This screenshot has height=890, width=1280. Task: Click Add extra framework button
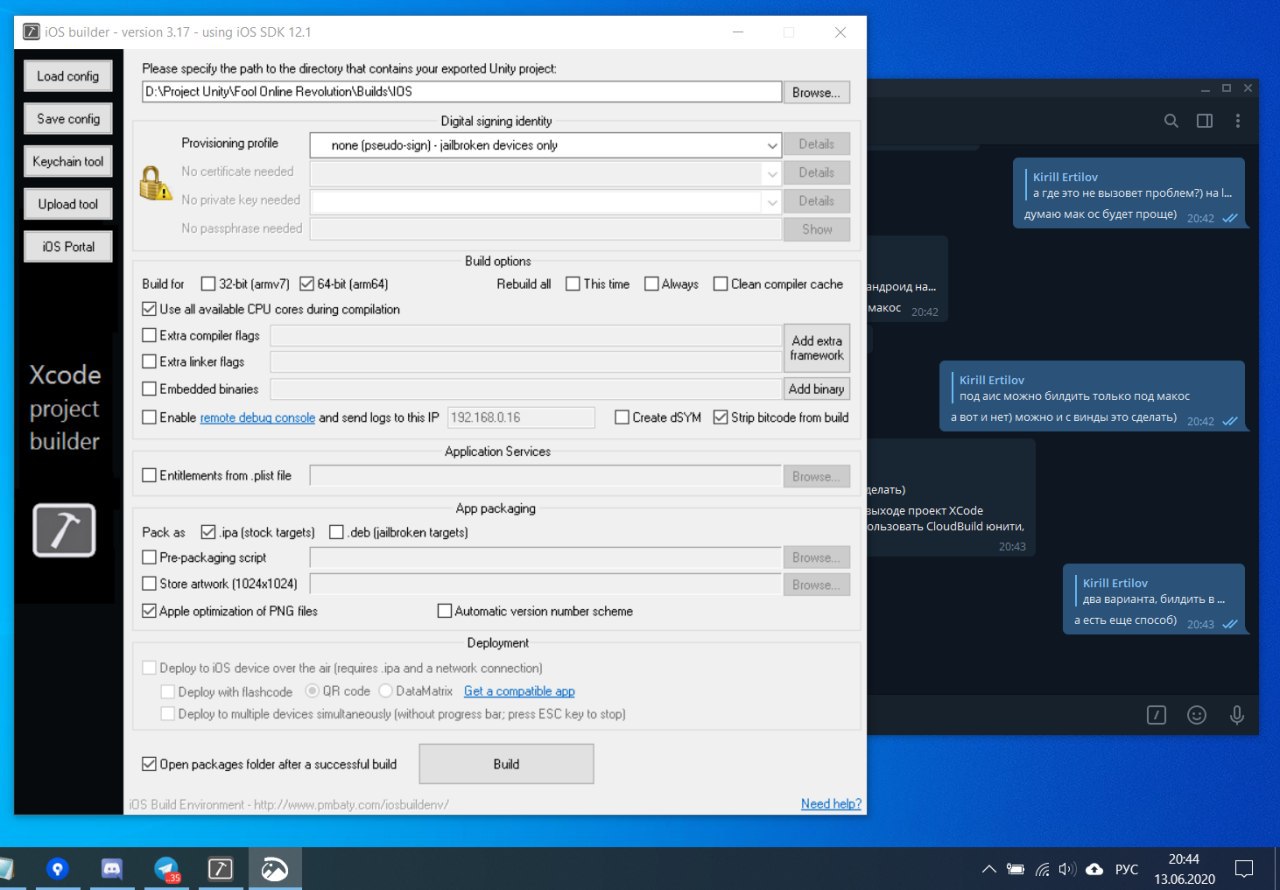[817, 348]
